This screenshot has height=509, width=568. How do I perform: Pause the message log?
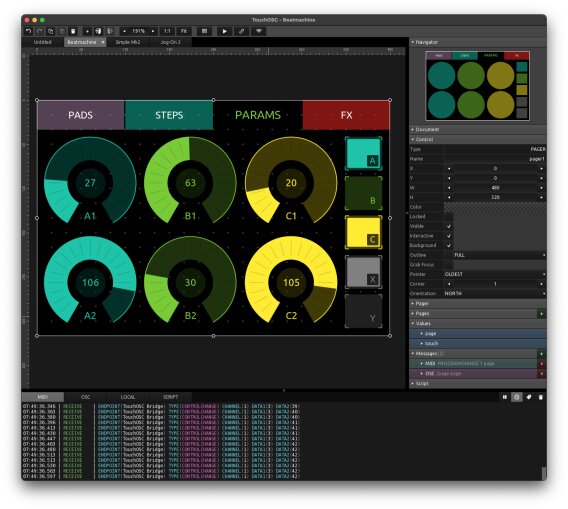505,397
